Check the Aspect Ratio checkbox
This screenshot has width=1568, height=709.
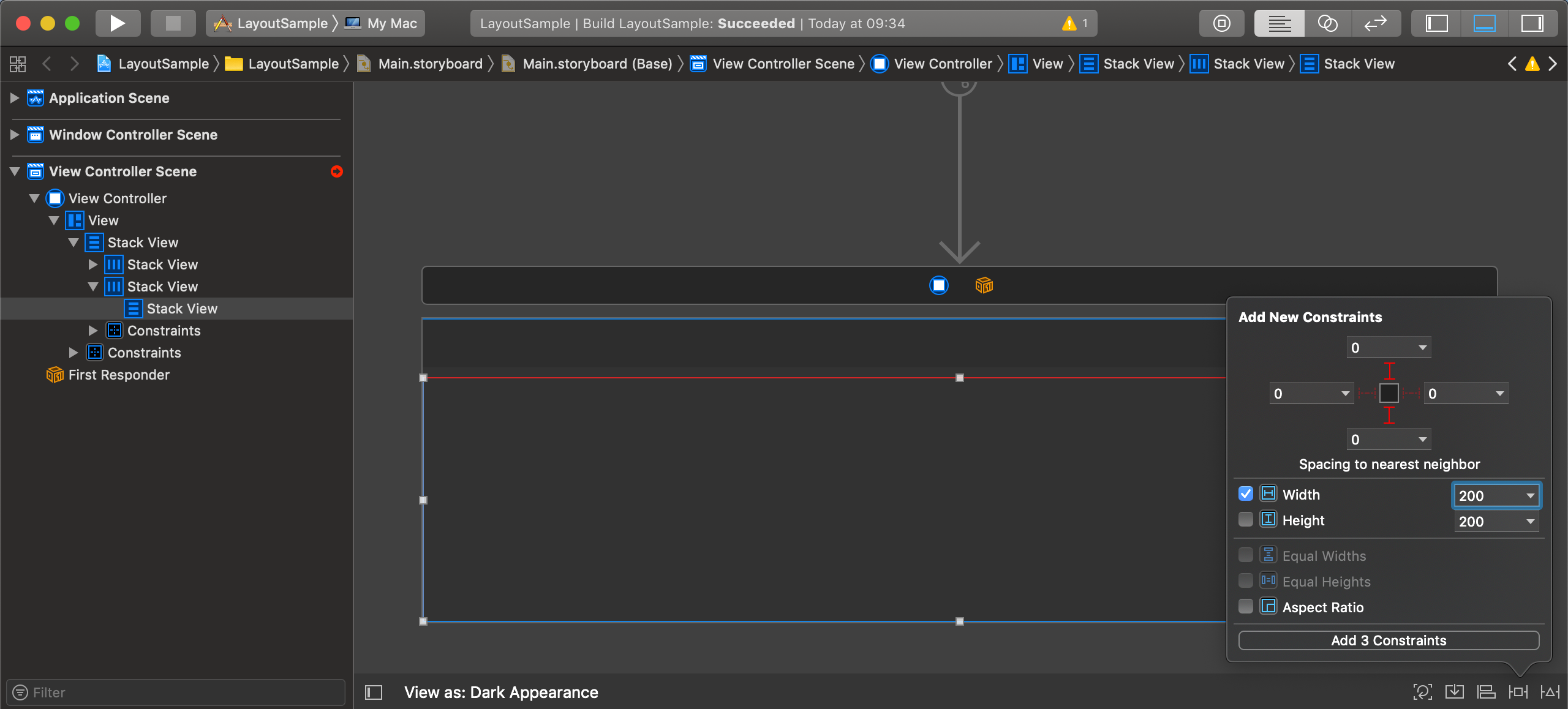[1246, 606]
